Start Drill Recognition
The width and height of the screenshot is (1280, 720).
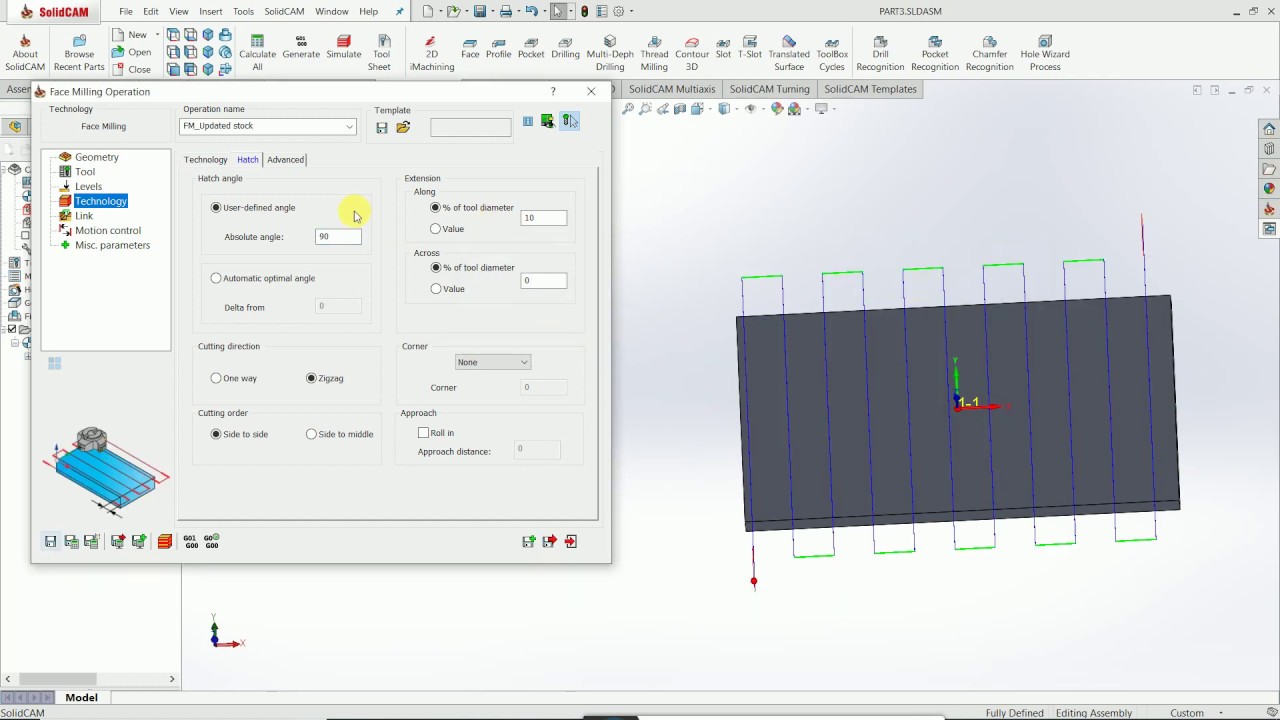click(880, 53)
